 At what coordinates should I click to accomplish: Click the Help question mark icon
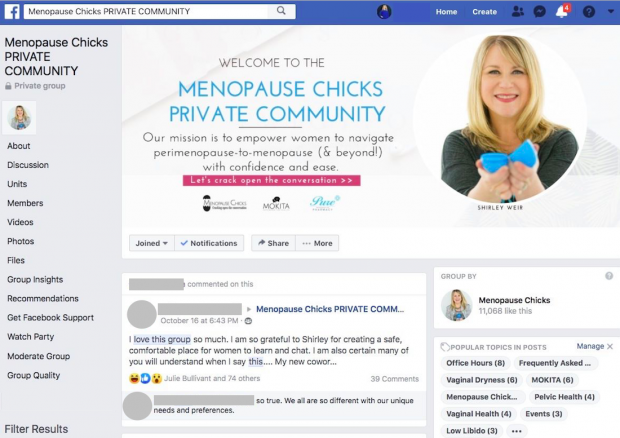[x=589, y=11]
